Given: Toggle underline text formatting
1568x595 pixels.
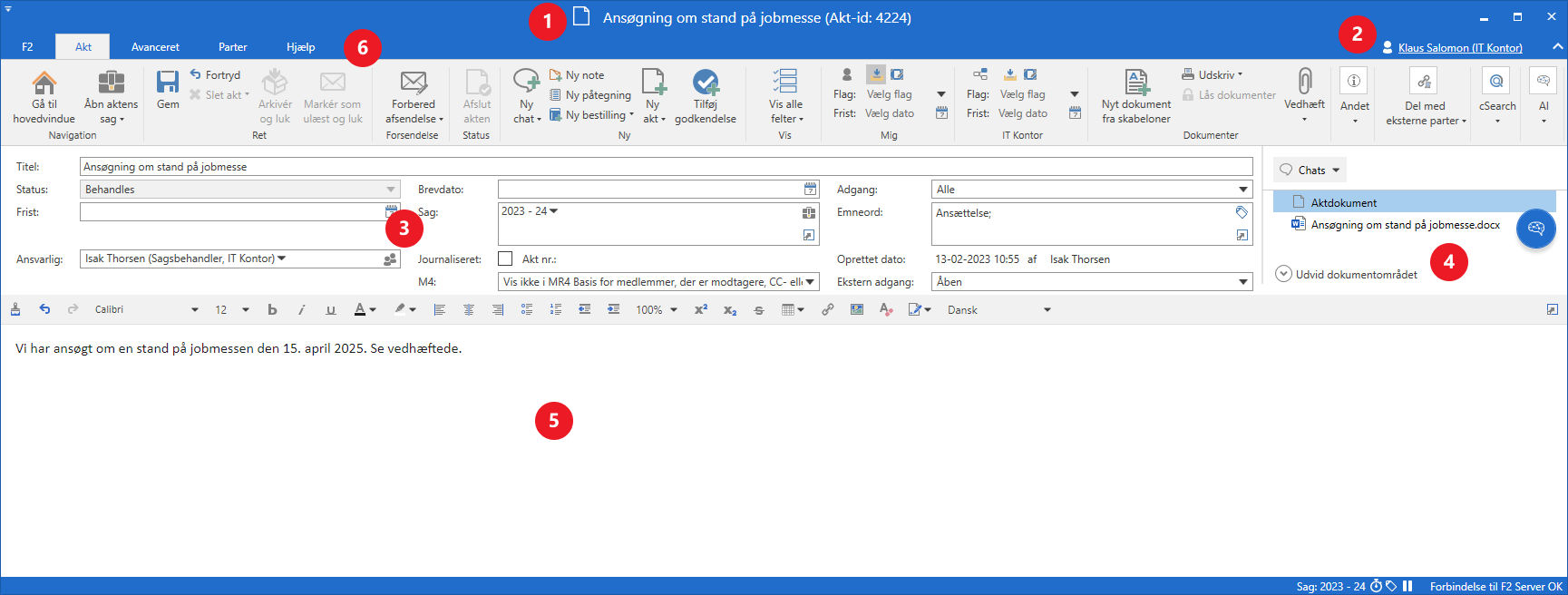Looking at the screenshot, I should (331, 310).
